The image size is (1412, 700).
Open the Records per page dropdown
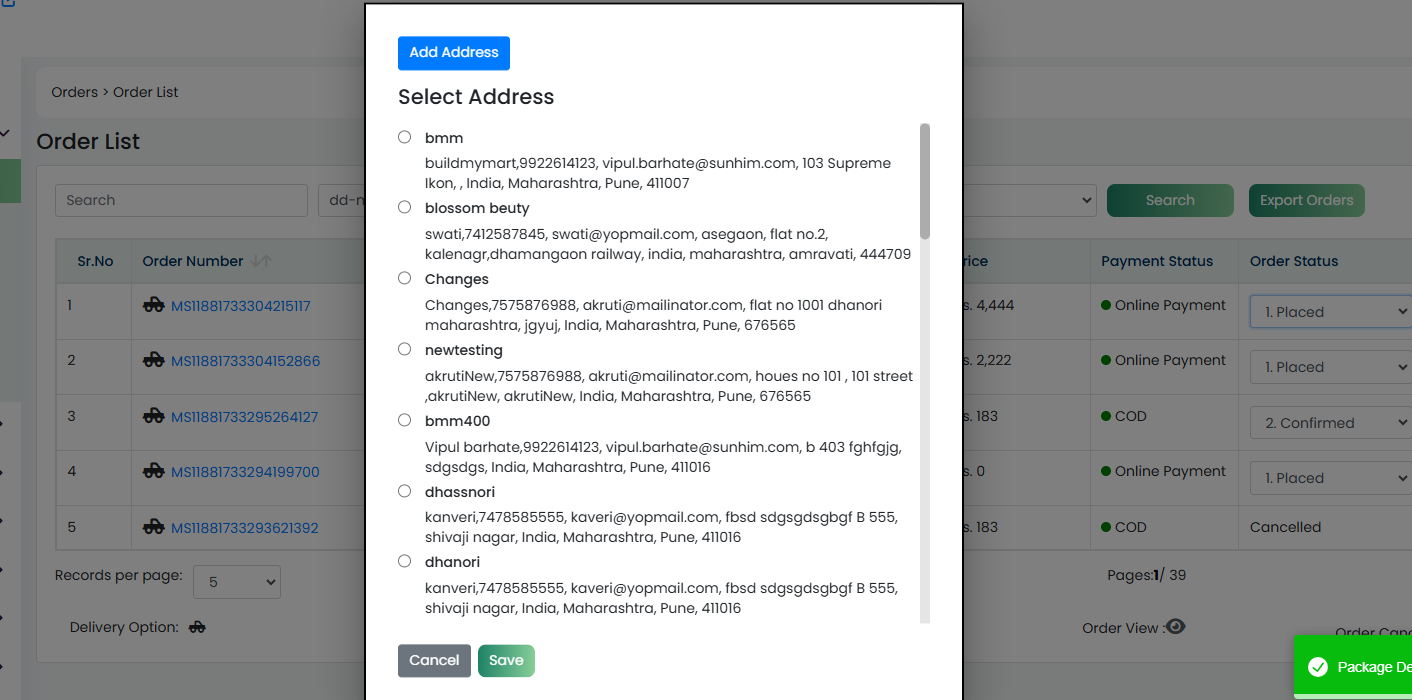237,581
